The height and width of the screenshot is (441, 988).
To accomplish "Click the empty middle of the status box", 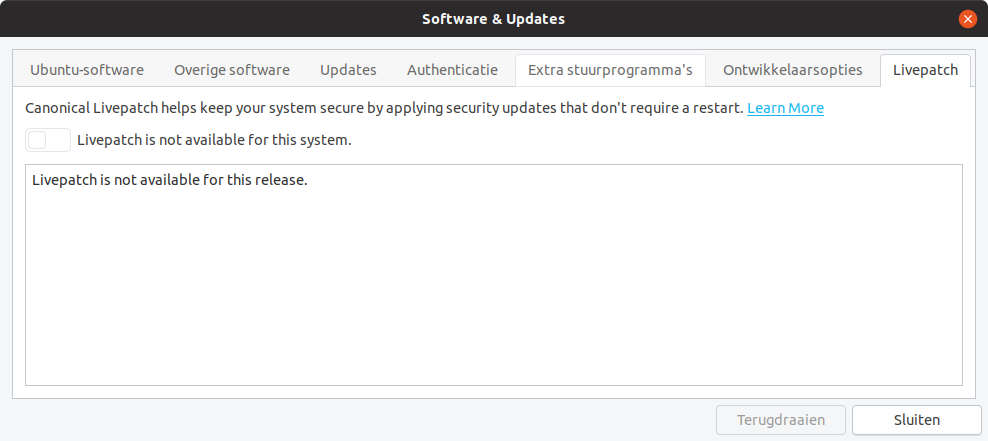I will [494, 290].
